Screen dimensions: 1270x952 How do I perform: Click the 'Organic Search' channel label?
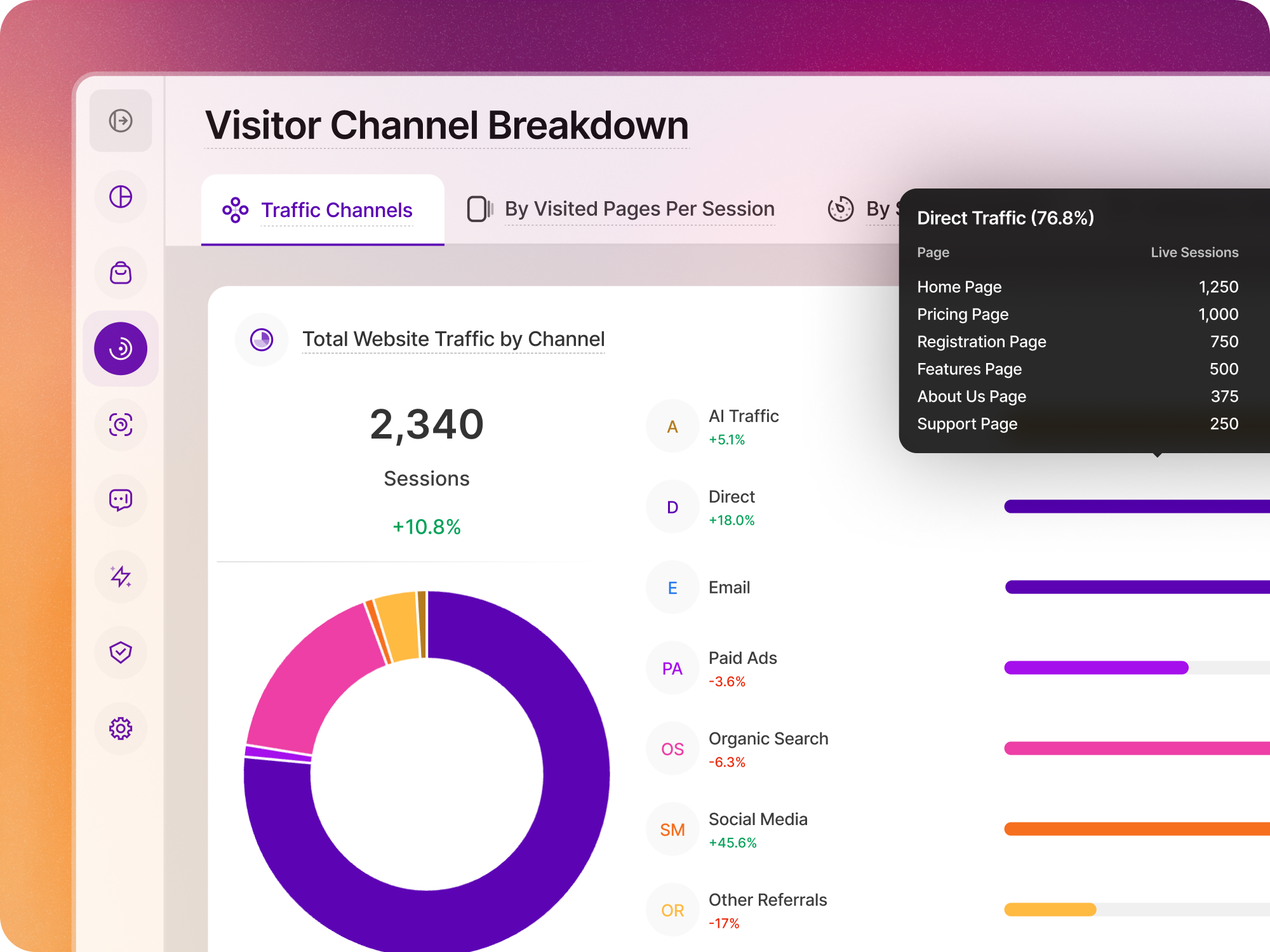tap(768, 739)
